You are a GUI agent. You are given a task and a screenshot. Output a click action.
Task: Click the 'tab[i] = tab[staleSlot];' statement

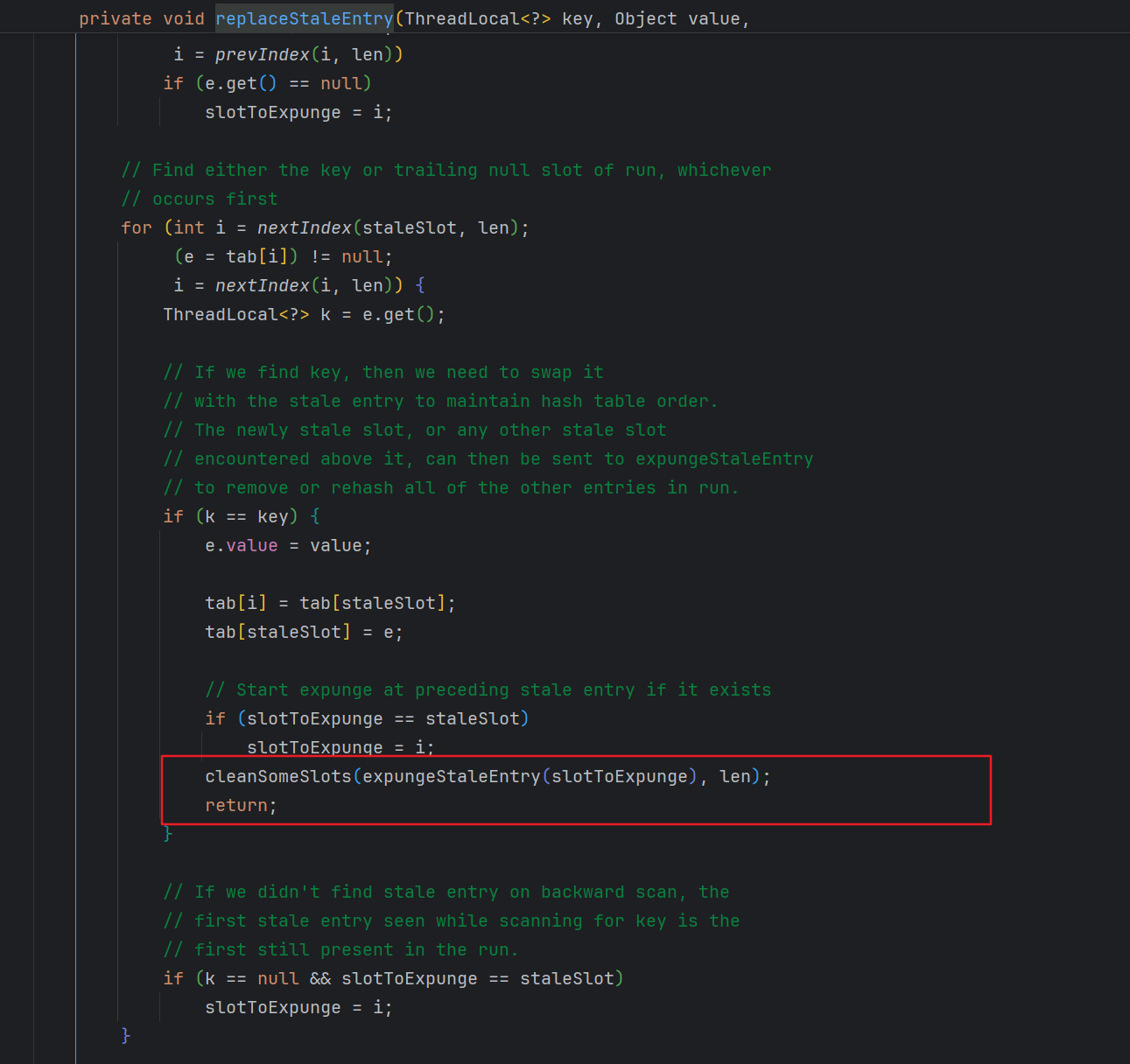[x=329, y=603]
